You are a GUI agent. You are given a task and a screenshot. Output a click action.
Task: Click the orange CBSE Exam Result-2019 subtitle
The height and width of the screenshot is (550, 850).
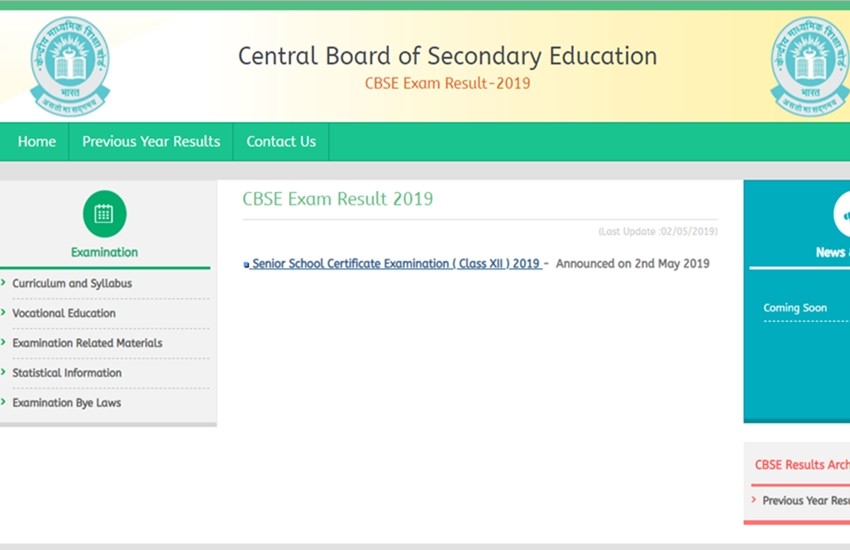pos(447,83)
